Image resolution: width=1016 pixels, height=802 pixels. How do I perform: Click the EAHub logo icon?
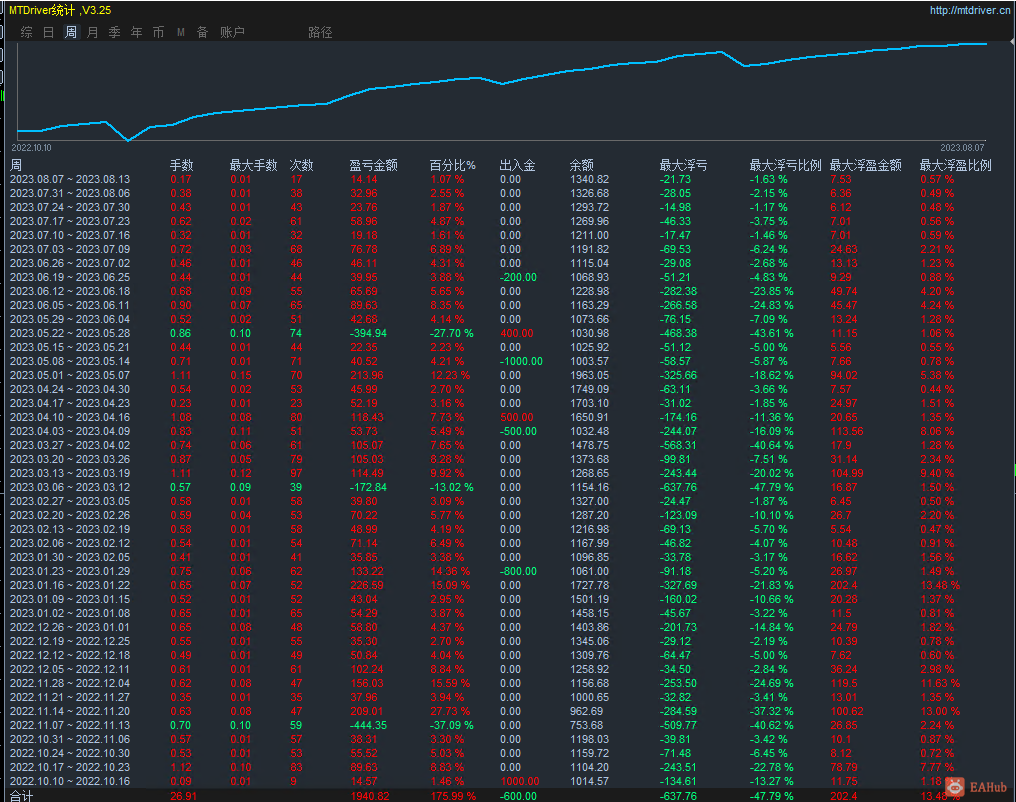pyautogui.click(x=957, y=787)
